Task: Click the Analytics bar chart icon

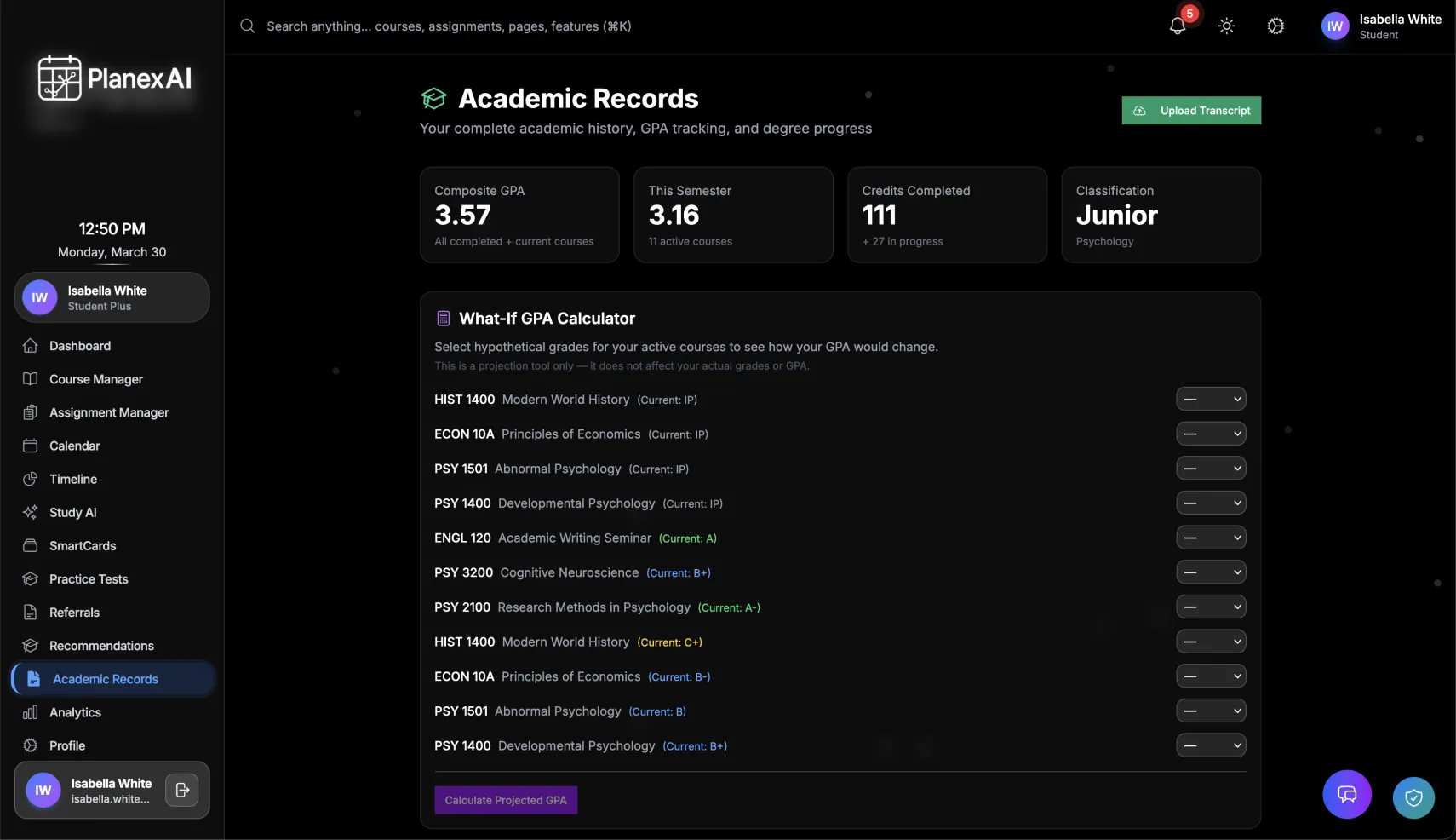Action: pyautogui.click(x=31, y=712)
